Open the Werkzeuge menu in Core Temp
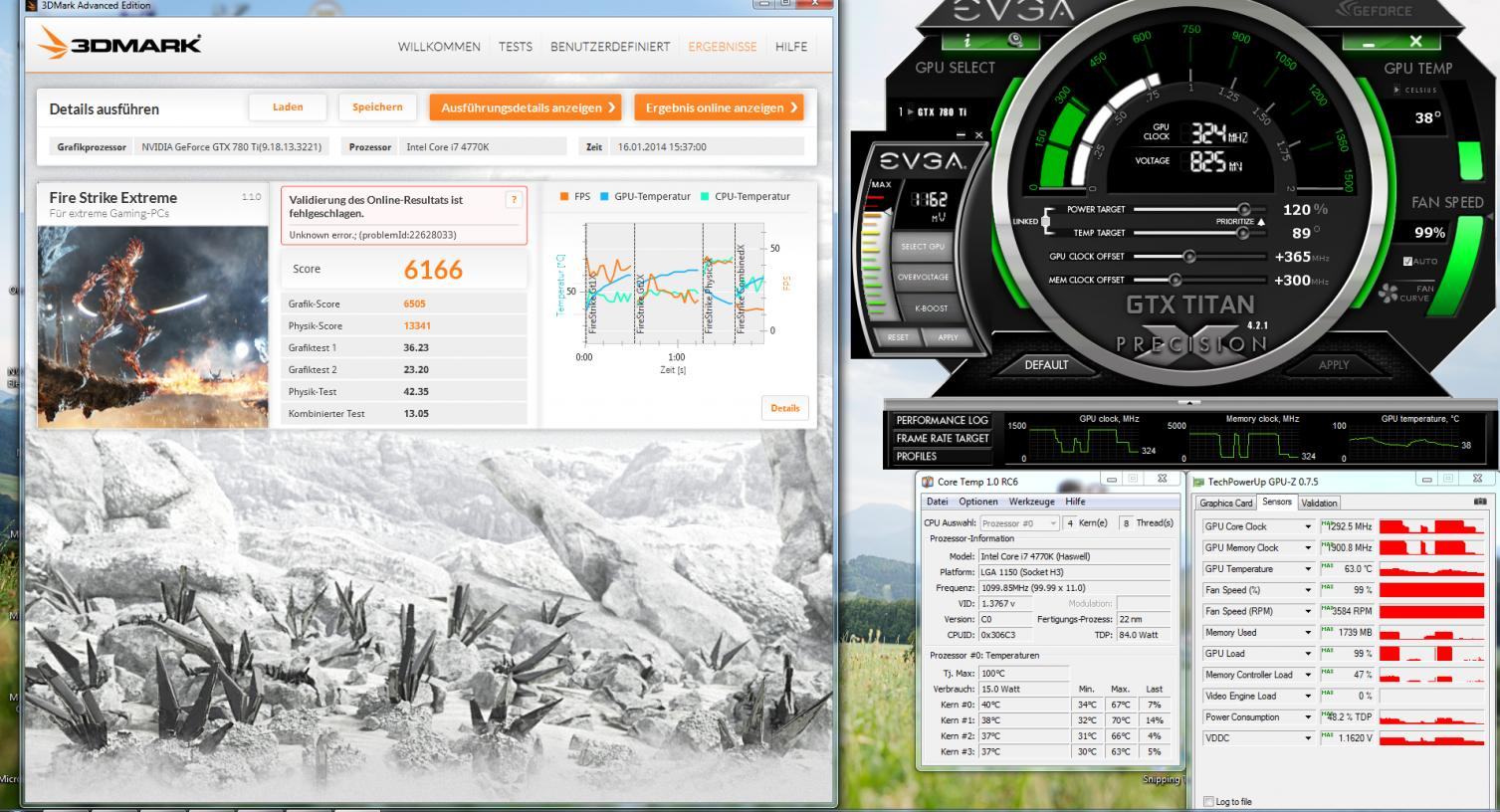 (x=1031, y=502)
